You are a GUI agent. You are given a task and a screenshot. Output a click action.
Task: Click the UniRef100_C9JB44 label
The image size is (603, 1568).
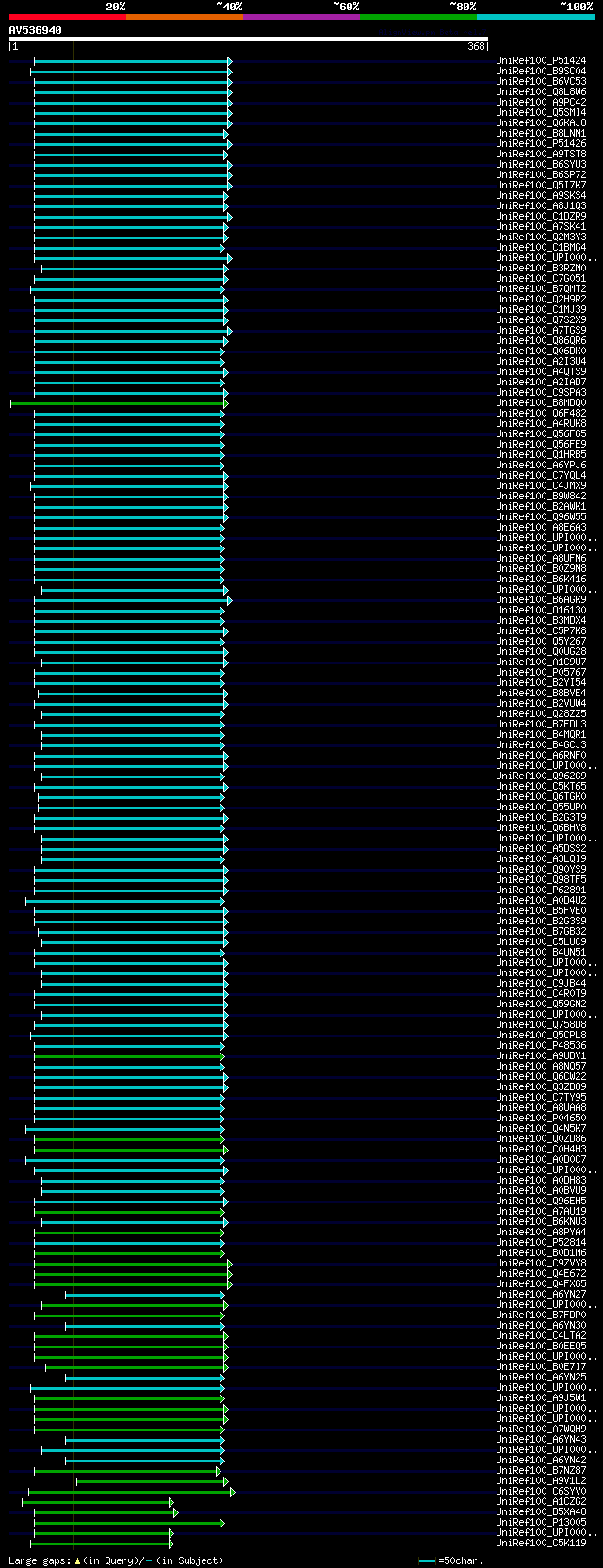pyautogui.click(x=541, y=984)
